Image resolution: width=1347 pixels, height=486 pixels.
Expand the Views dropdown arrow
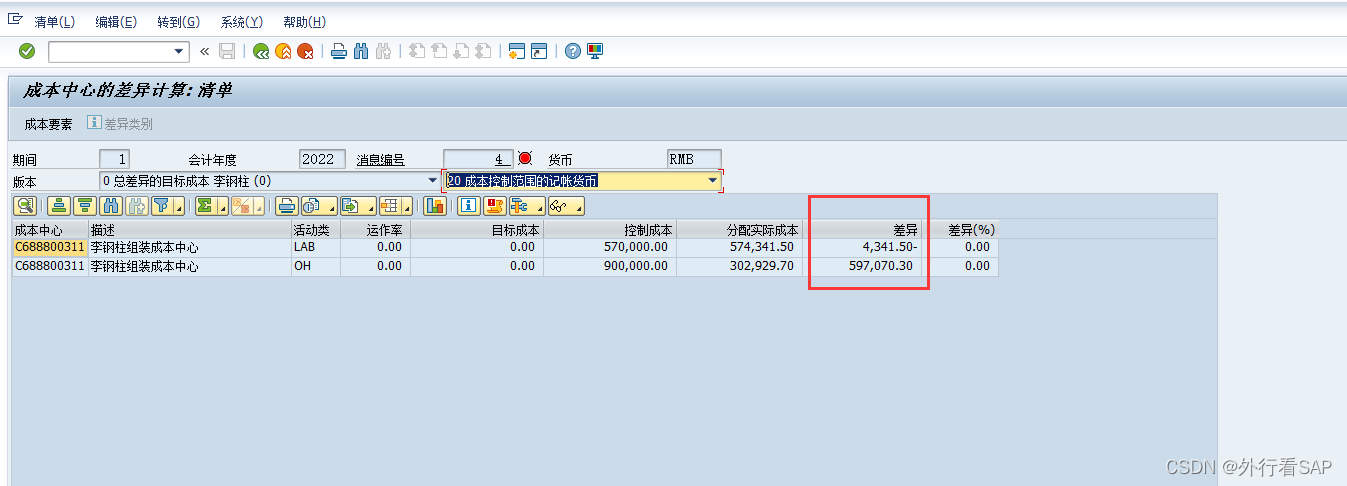tap(331, 206)
